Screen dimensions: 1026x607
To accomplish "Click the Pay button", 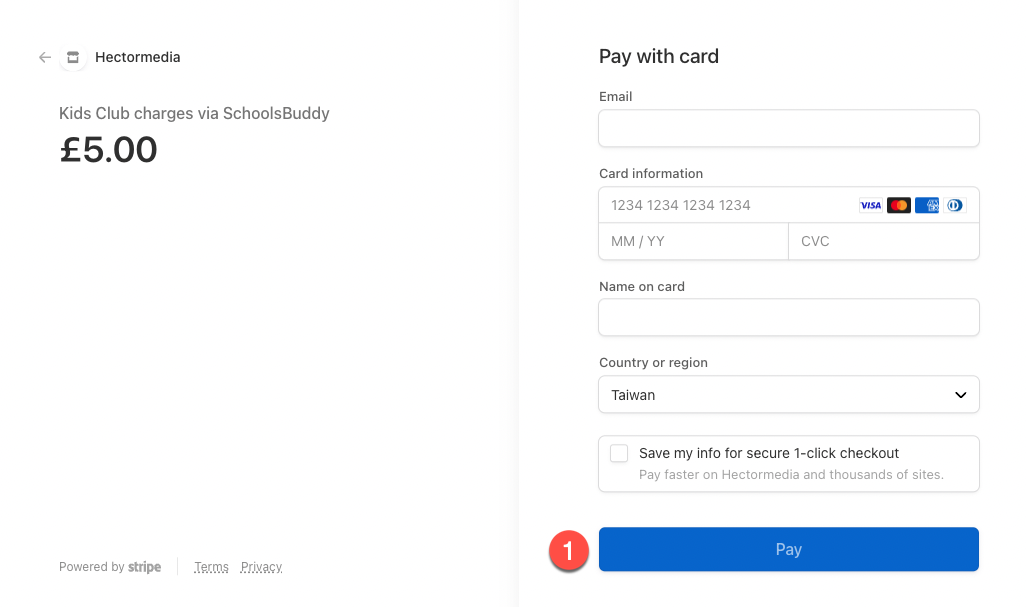I will [x=788, y=549].
